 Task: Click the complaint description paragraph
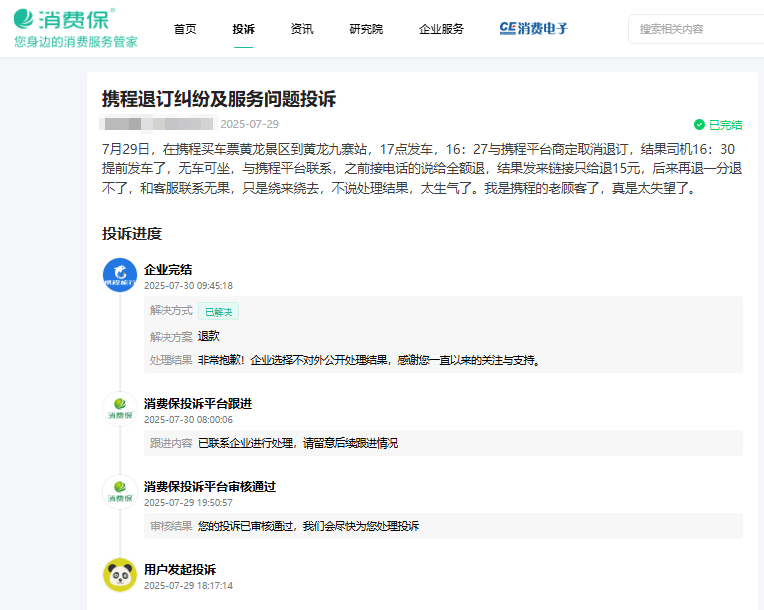pos(422,169)
